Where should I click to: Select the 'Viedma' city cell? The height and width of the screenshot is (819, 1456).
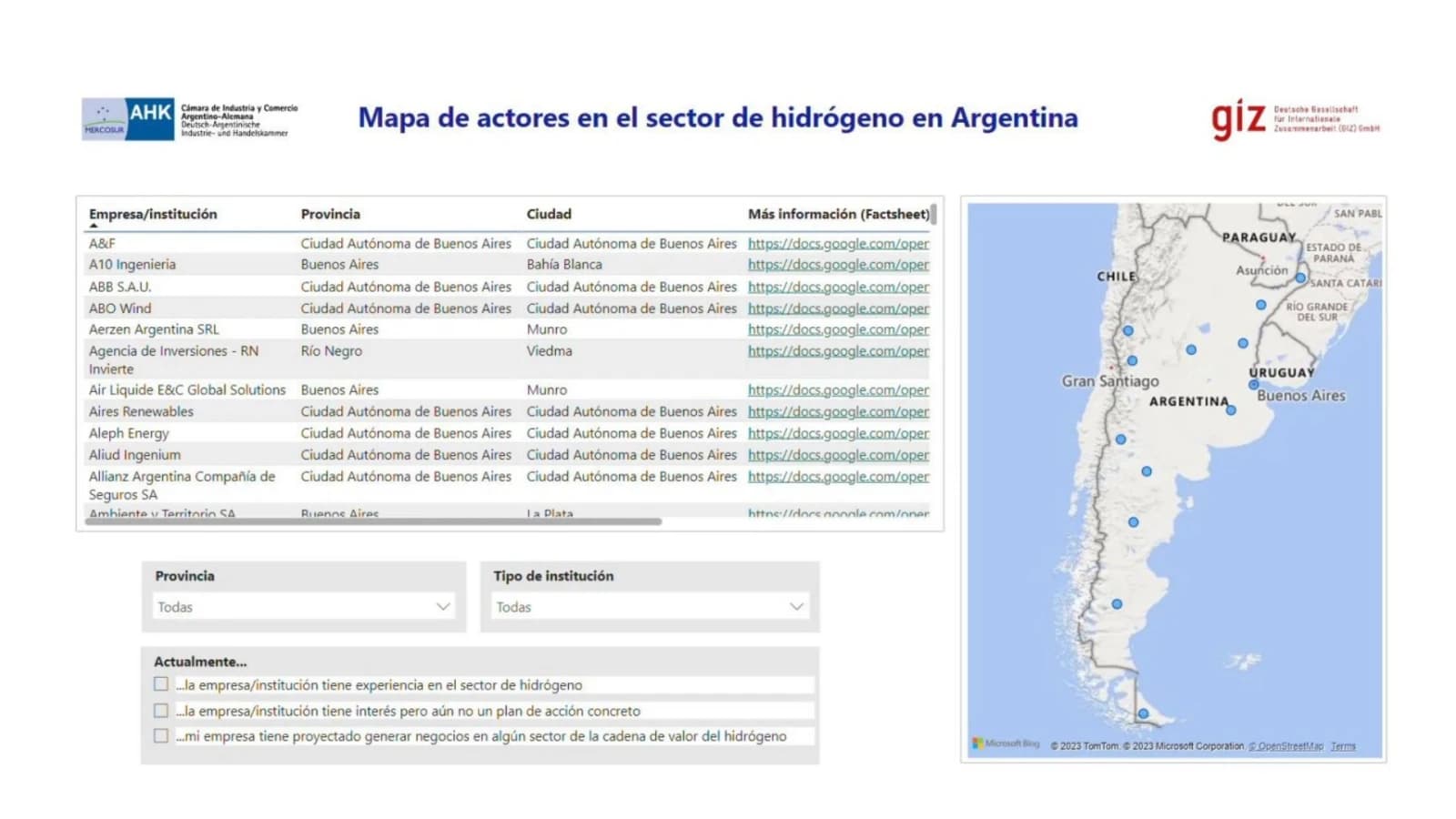549,351
